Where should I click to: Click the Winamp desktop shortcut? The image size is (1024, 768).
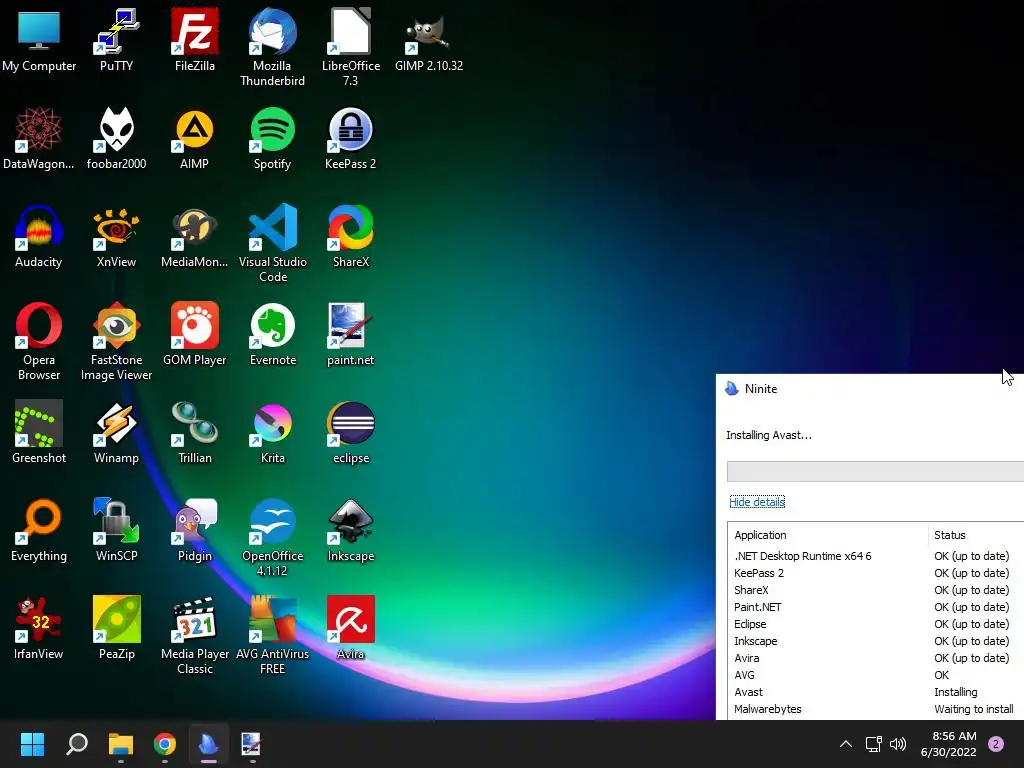[116, 432]
